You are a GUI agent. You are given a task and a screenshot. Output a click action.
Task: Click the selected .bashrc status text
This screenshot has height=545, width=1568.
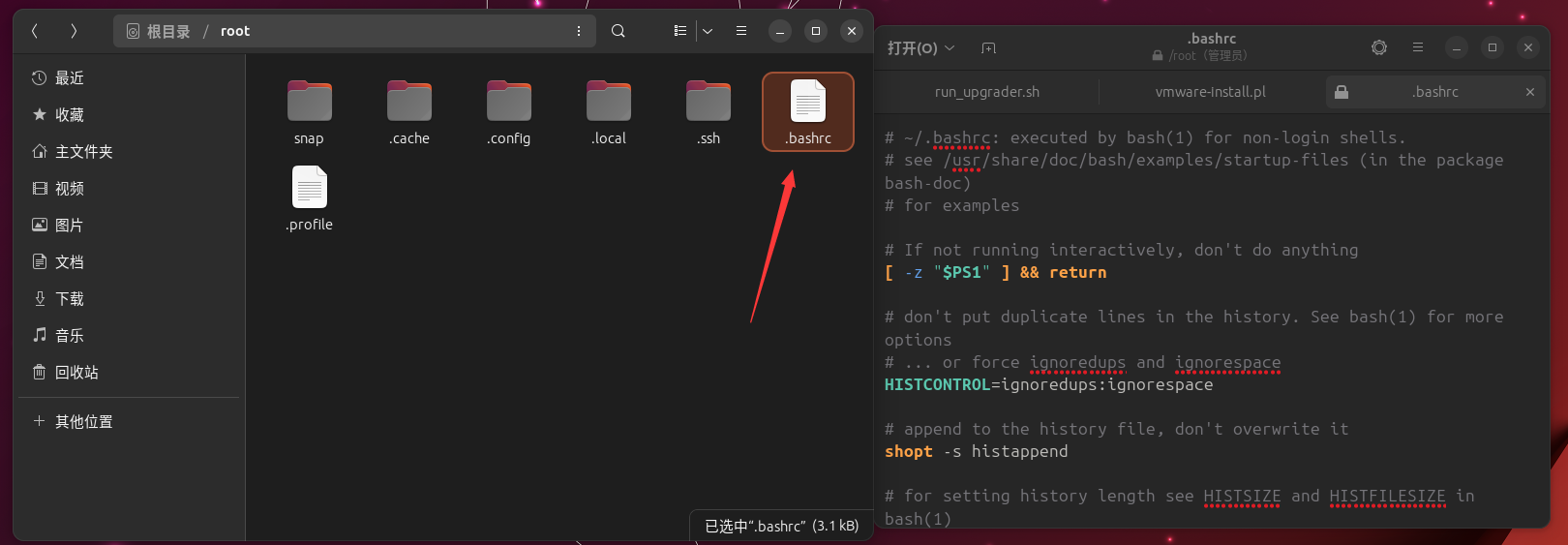781,526
